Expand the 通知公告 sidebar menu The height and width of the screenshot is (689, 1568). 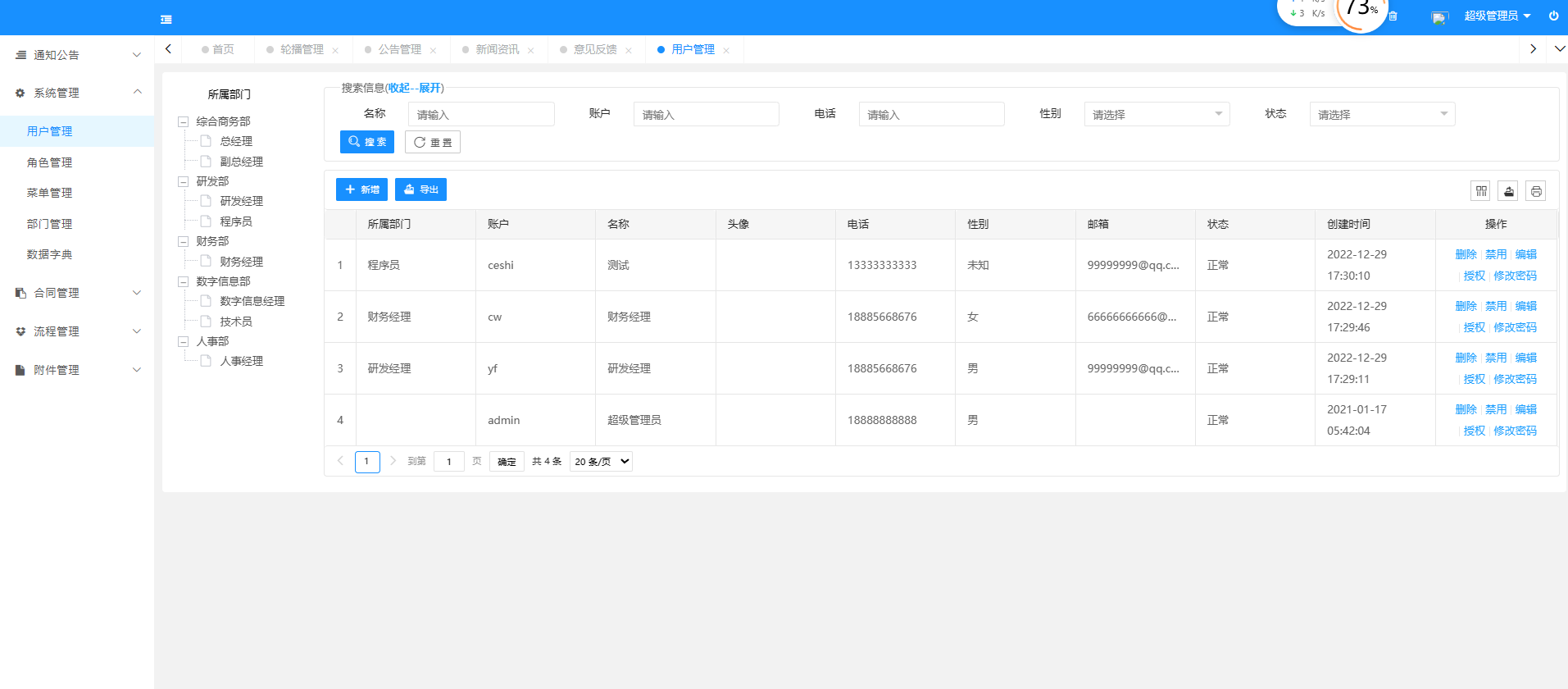point(77,55)
